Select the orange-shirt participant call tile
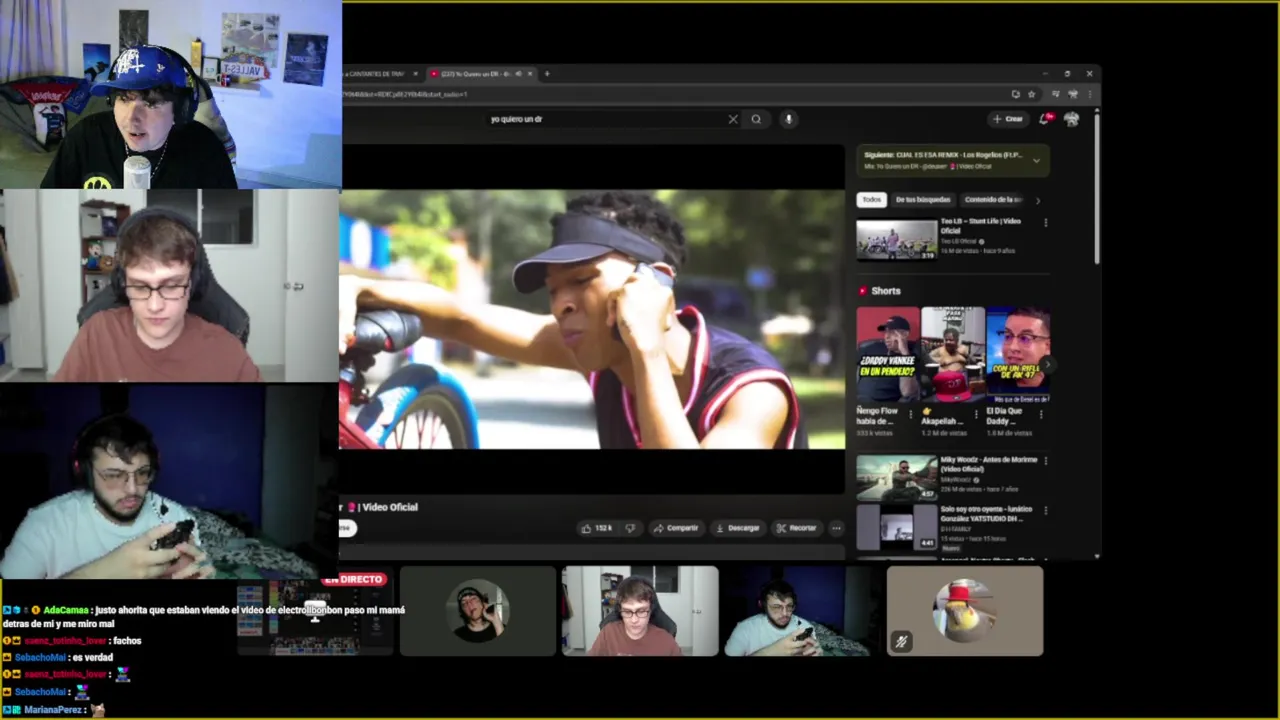This screenshot has width=1280, height=720. click(x=640, y=611)
